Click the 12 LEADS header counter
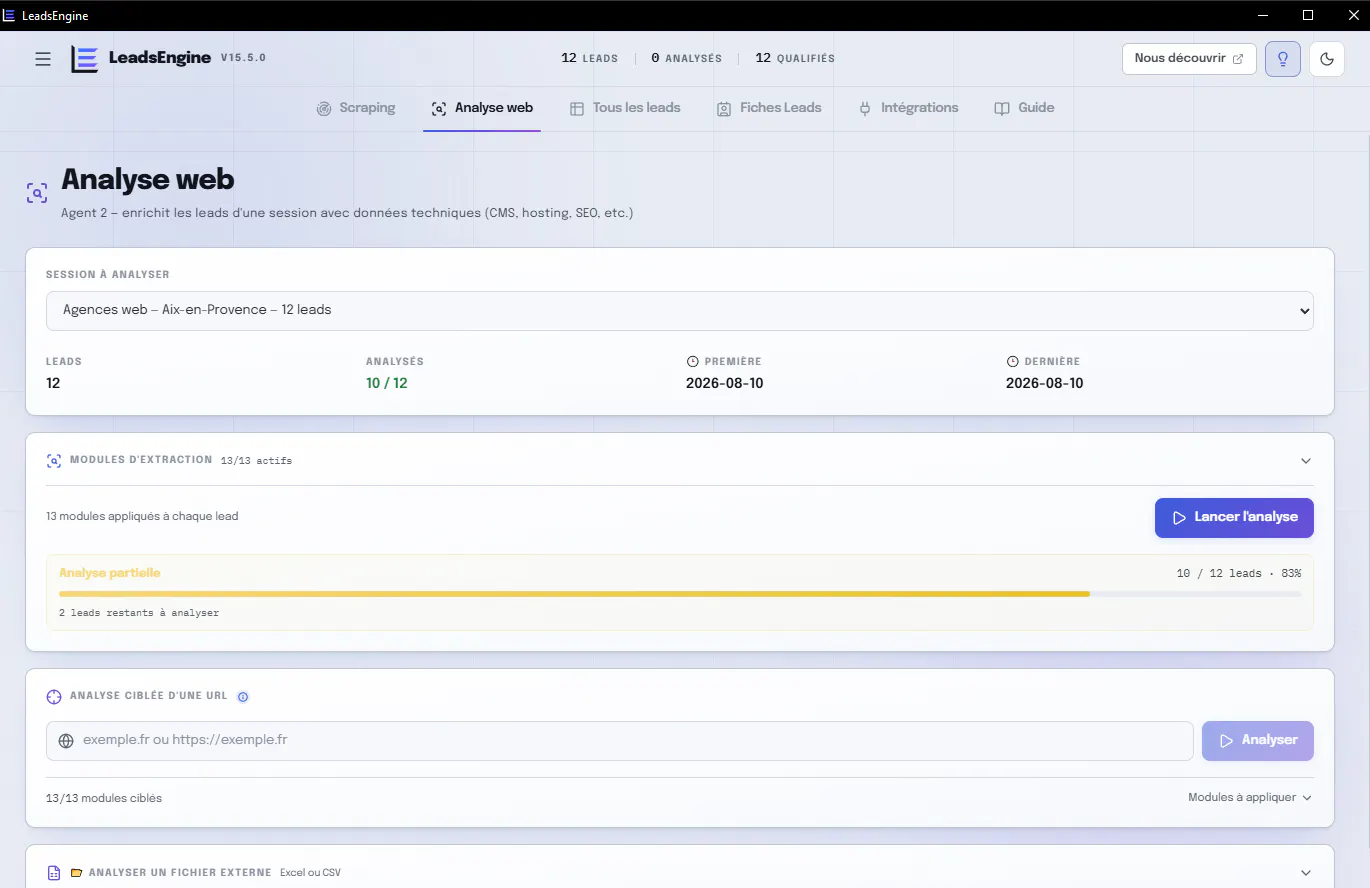This screenshot has width=1370, height=888. point(589,59)
